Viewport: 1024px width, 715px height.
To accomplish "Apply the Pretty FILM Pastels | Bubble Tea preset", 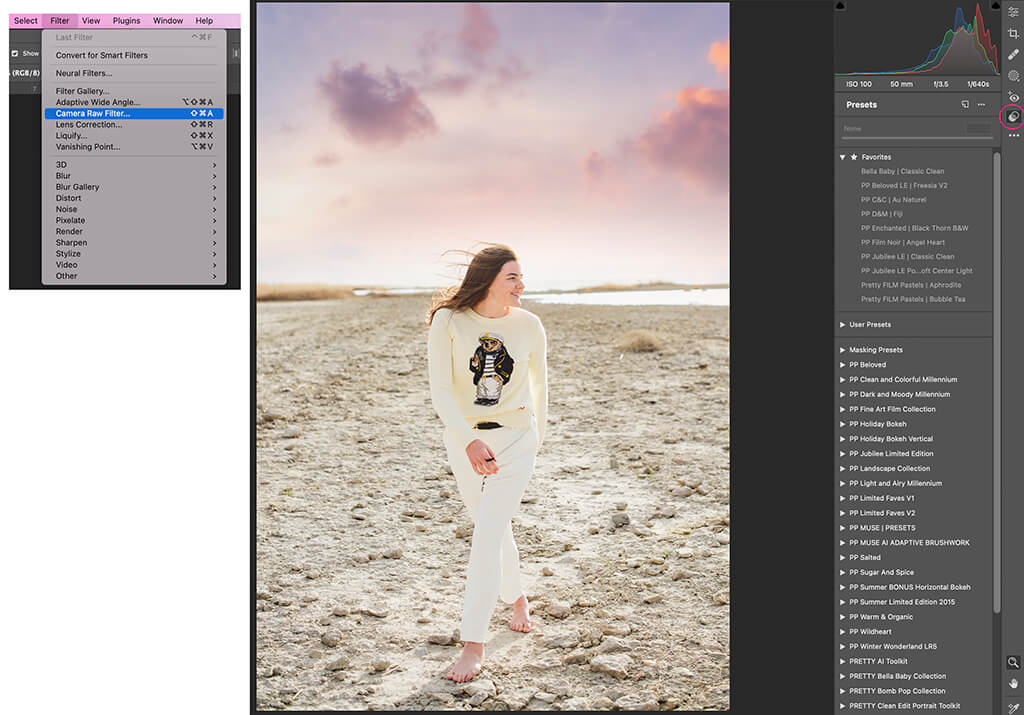I will point(915,299).
